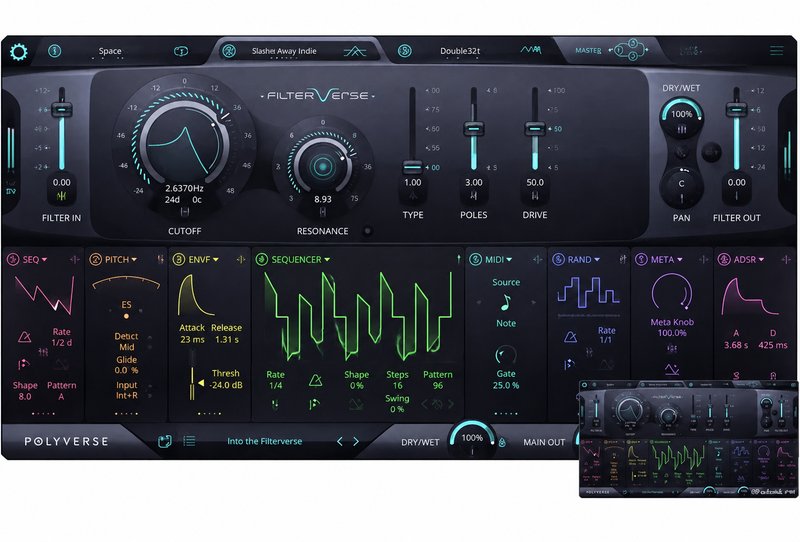Click the Meta Knob dial
The height and width of the screenshot is (542, 800).
(x=672, y=293)
